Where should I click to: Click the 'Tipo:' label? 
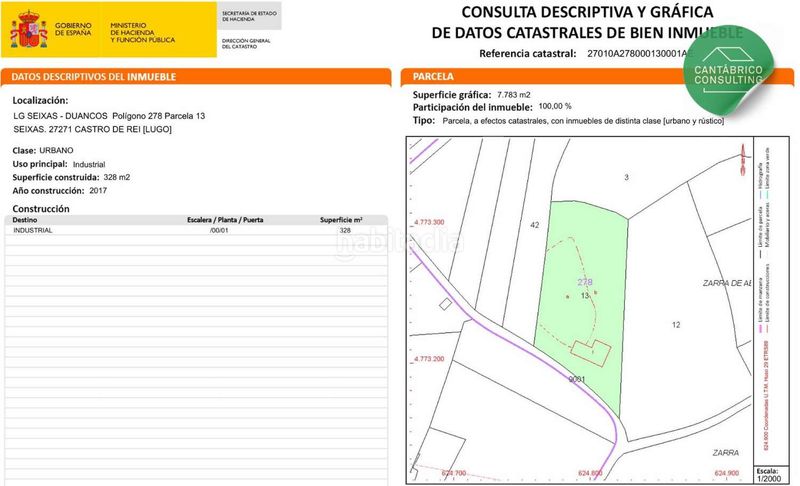point(424,121)
